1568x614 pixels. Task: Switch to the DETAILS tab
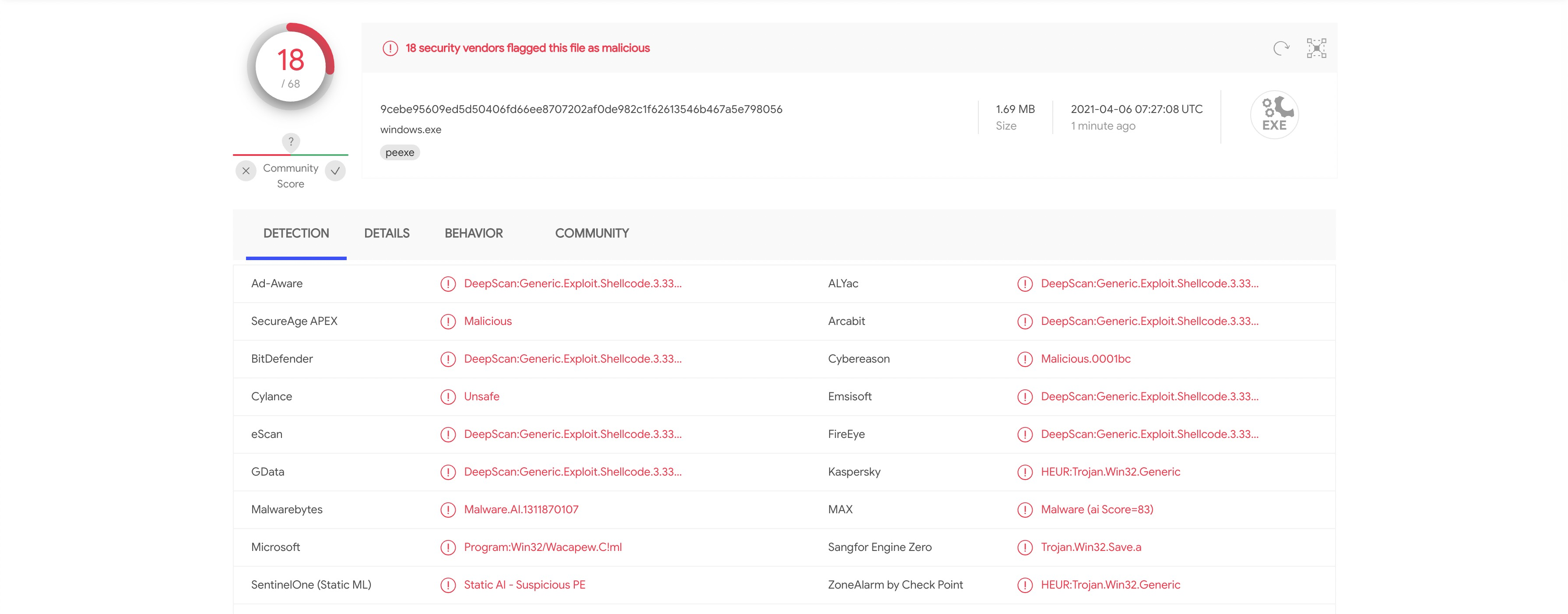[x=387, y=233]
